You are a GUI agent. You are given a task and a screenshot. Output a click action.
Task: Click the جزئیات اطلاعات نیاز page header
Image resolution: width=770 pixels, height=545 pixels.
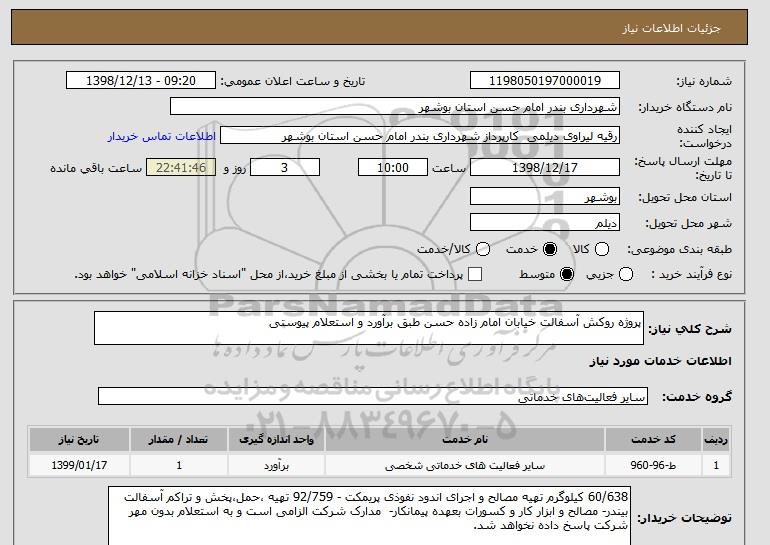coord(671,28)
